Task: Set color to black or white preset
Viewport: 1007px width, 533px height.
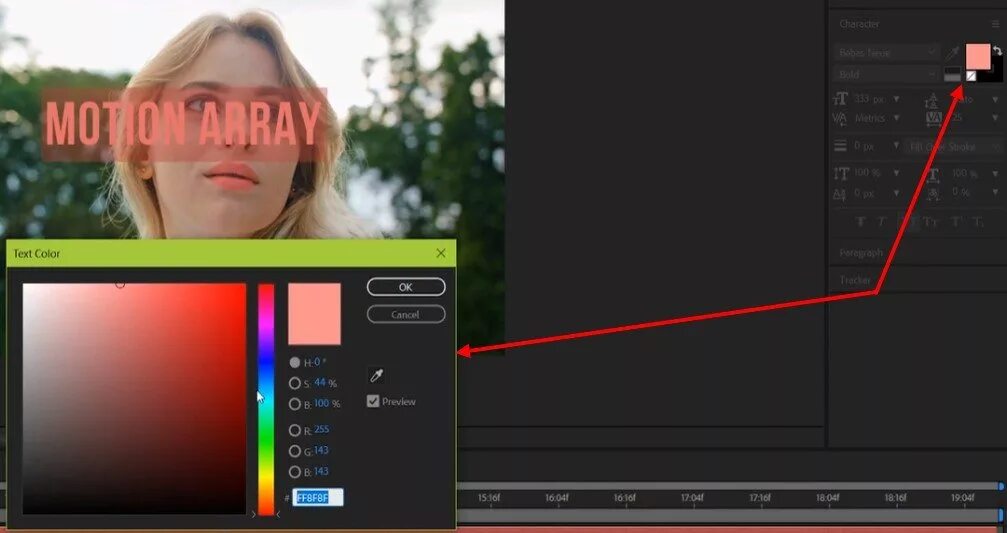Action: [952, 74]
